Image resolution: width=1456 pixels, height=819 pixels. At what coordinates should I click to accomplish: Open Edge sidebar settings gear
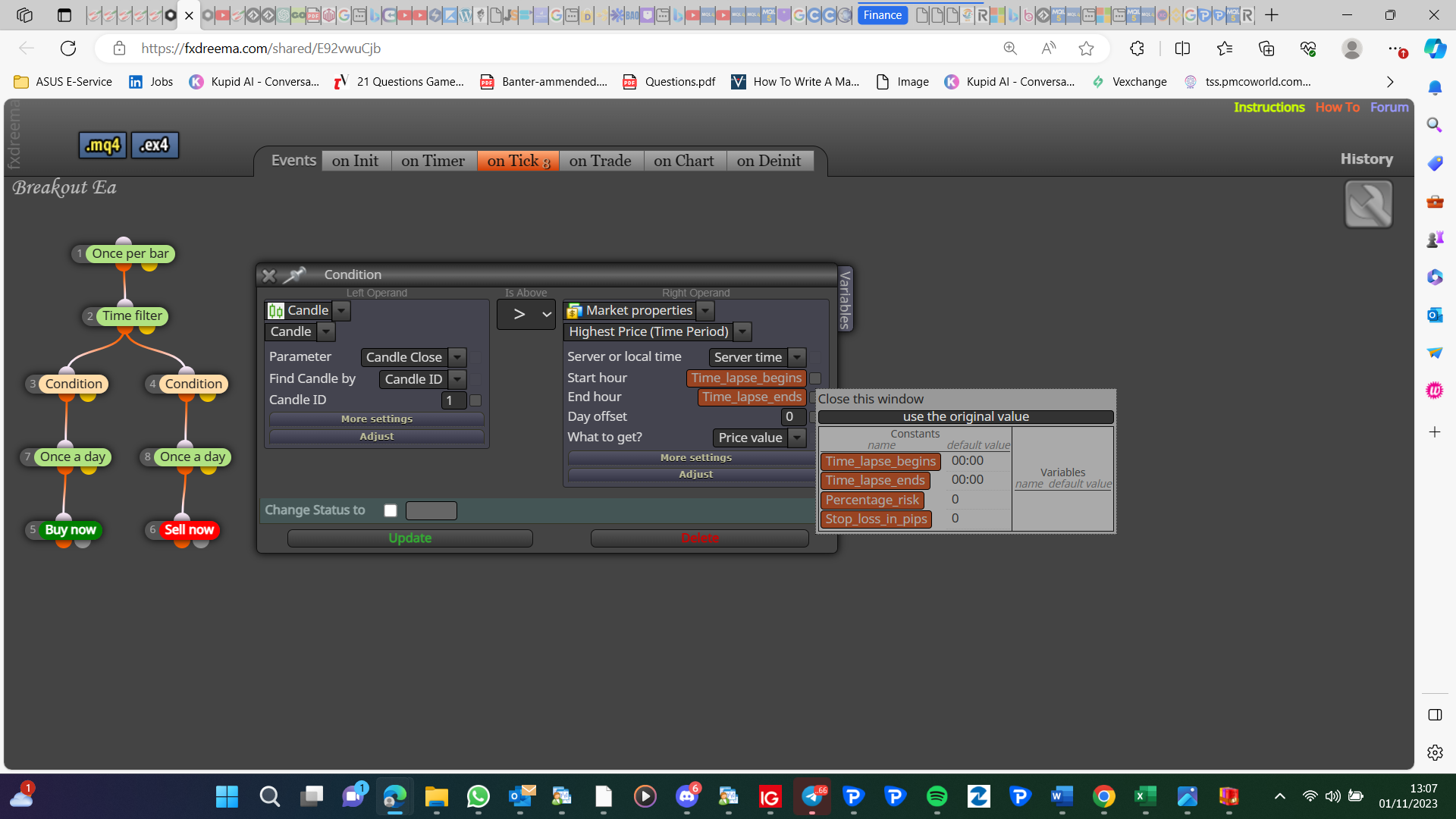[x=1435, y=753]
